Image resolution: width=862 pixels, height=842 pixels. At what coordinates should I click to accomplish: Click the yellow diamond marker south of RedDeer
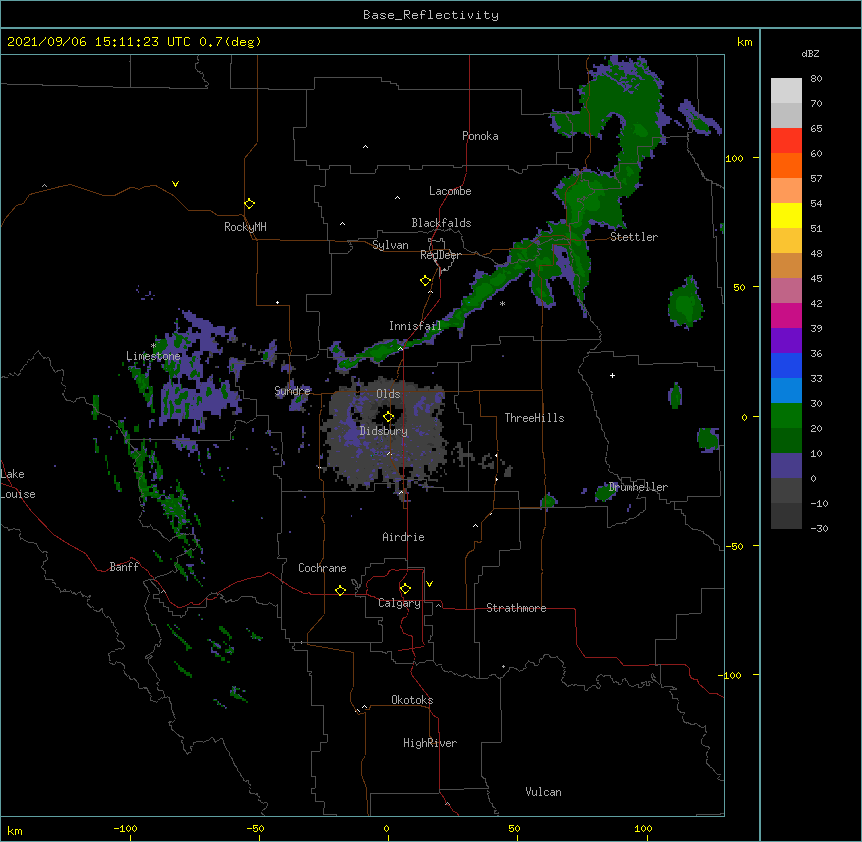425,281
